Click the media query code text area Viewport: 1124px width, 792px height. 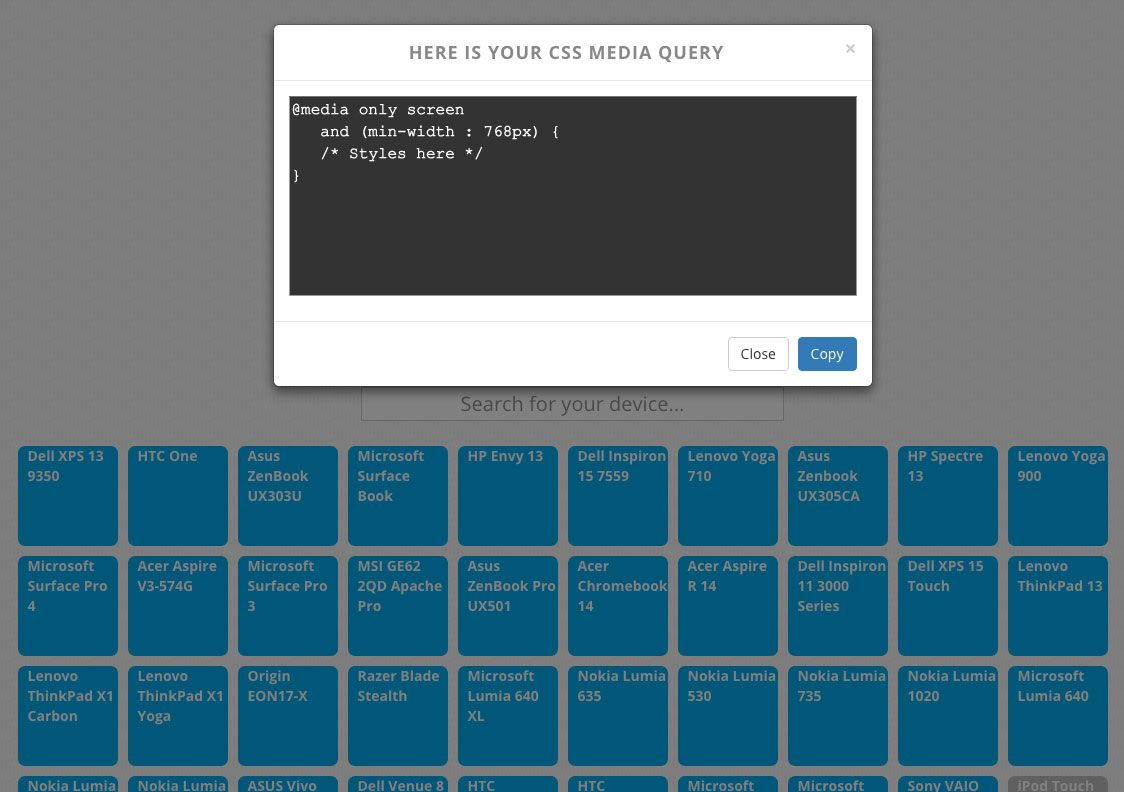click(x=572, y=195)
